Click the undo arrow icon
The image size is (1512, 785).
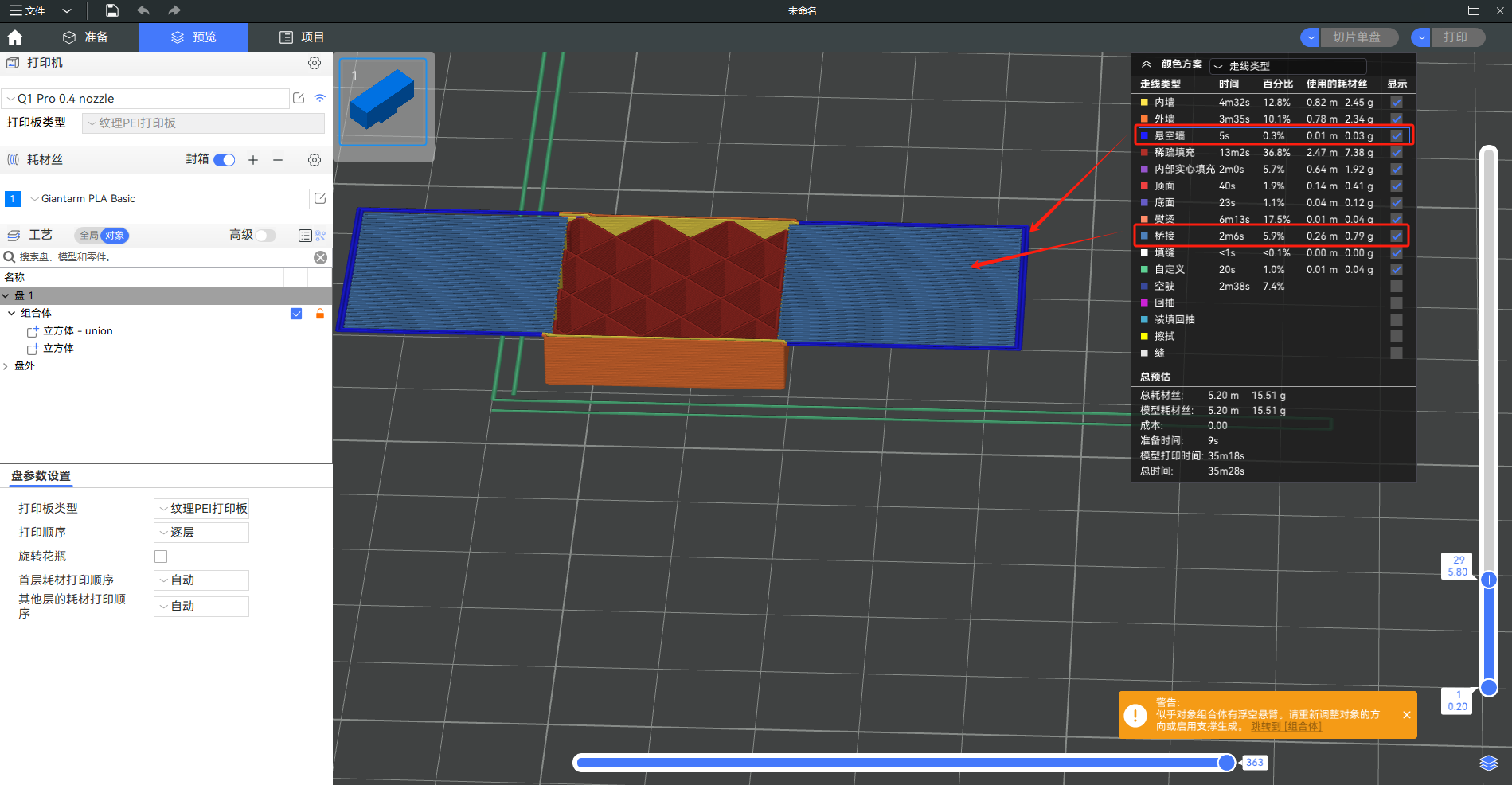click(143, 10)
